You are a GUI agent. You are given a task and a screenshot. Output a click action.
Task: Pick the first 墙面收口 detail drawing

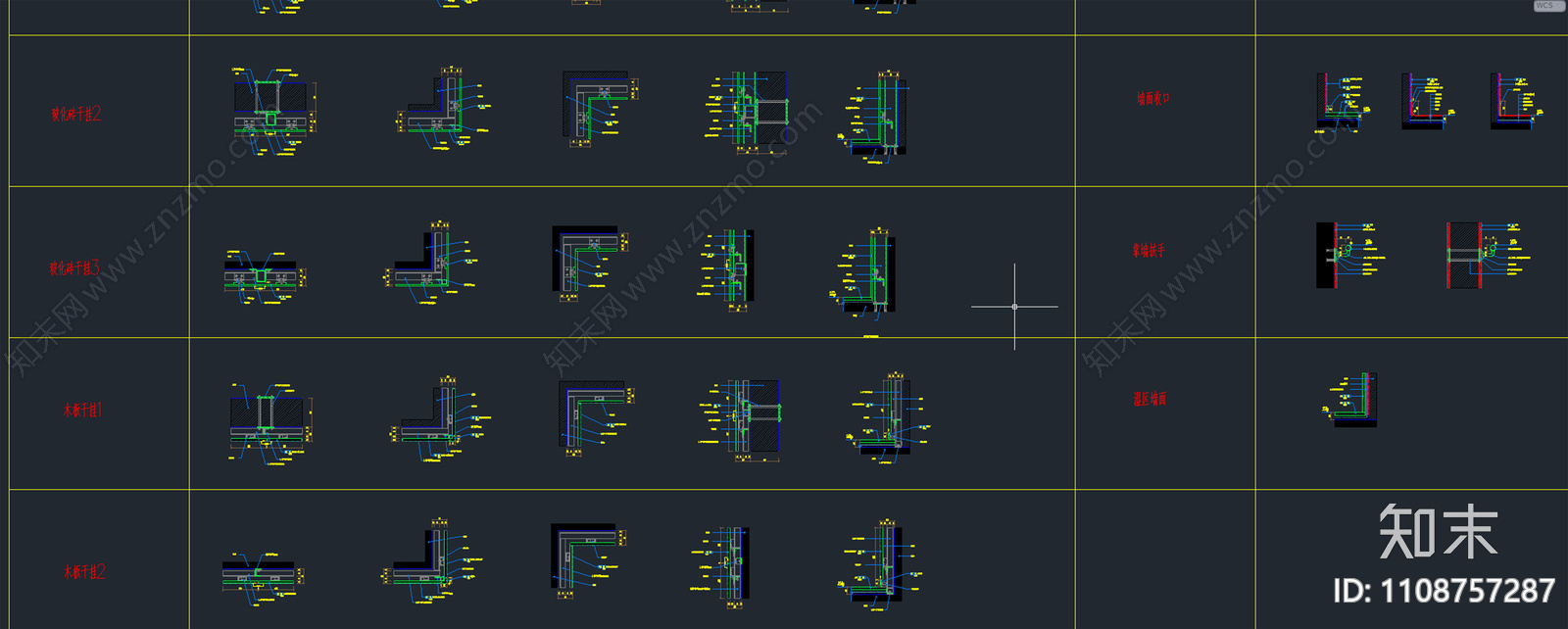1342,102
